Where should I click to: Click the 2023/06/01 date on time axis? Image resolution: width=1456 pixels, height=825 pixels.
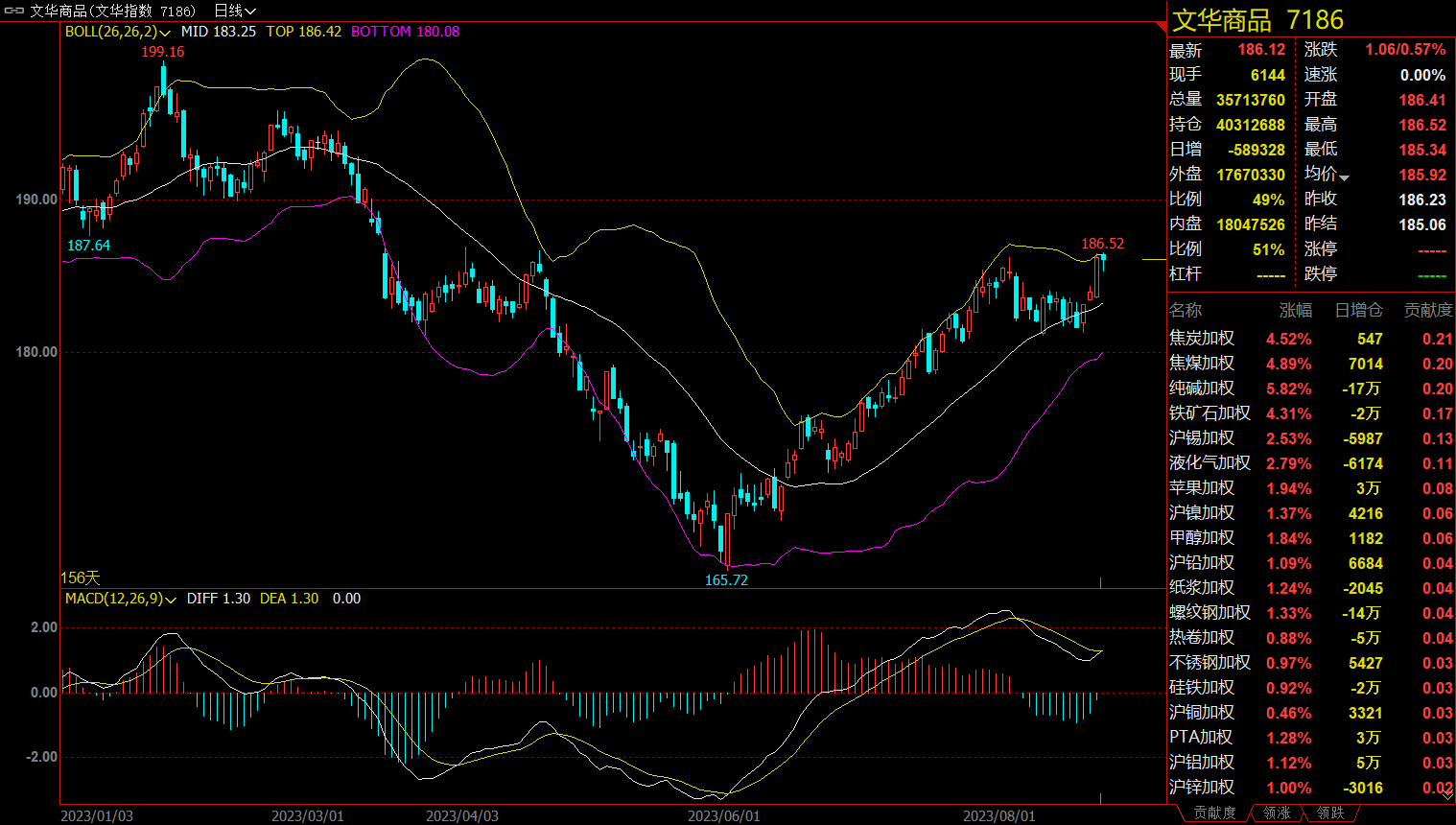coord(724,816)
